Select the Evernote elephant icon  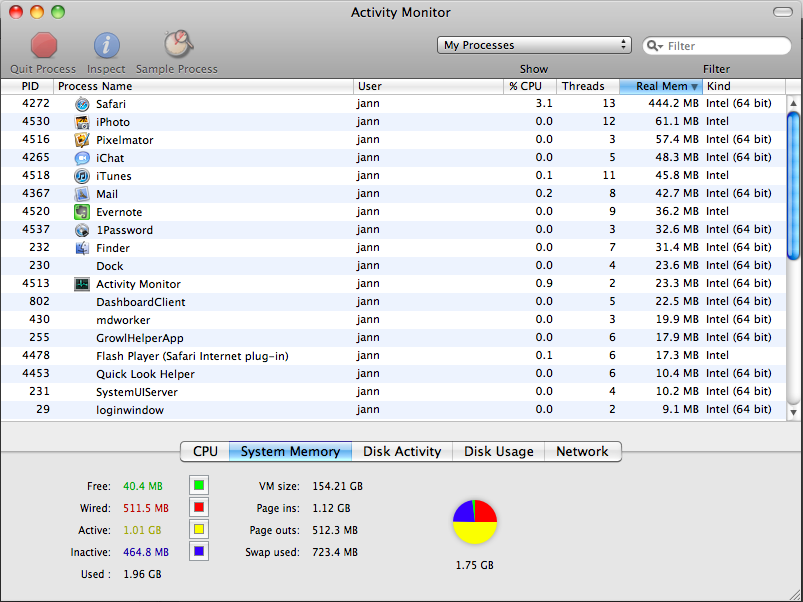click(x=82, y=211)
